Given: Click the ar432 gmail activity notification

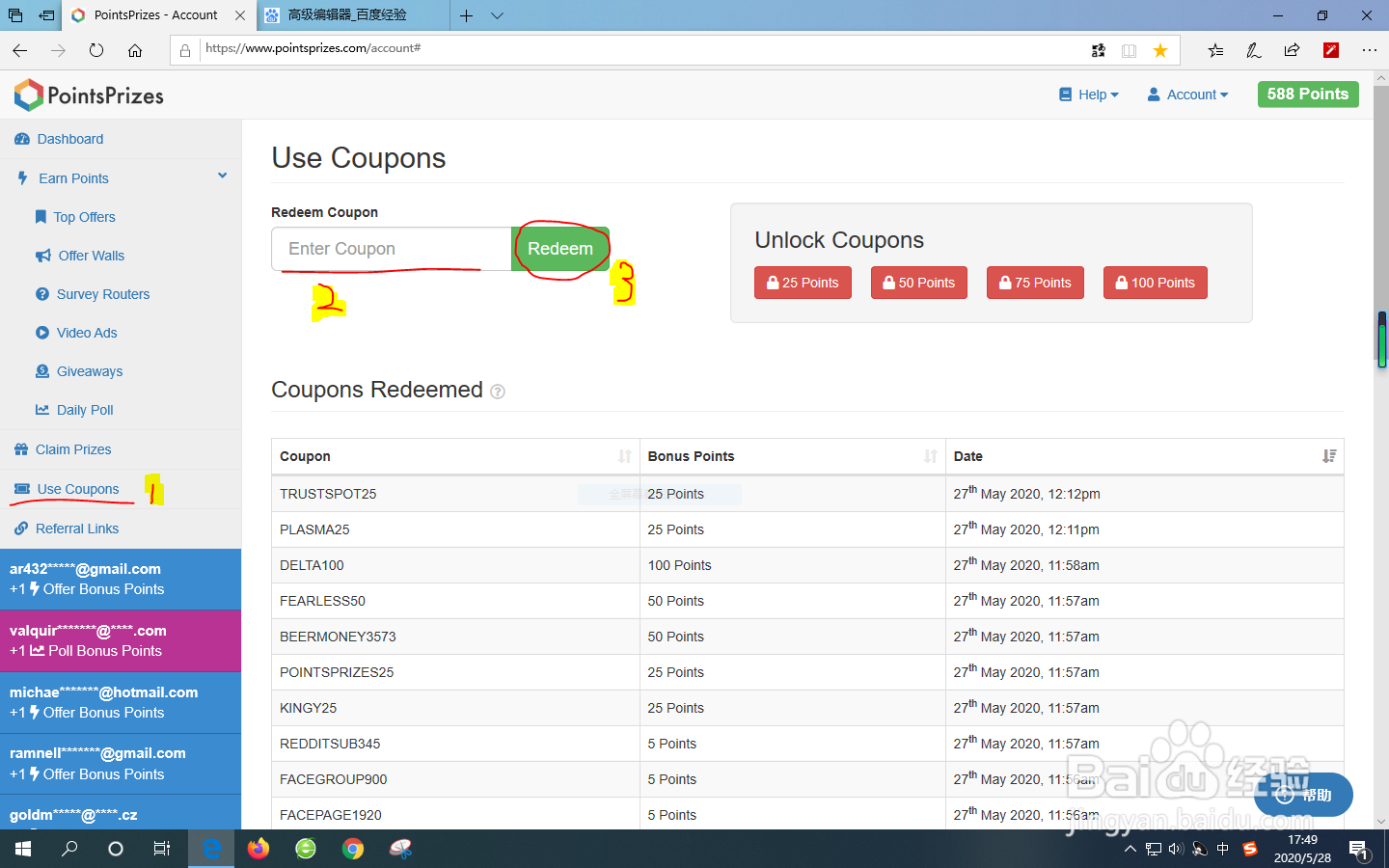Looking at the screenshot, I should point(121,579).
